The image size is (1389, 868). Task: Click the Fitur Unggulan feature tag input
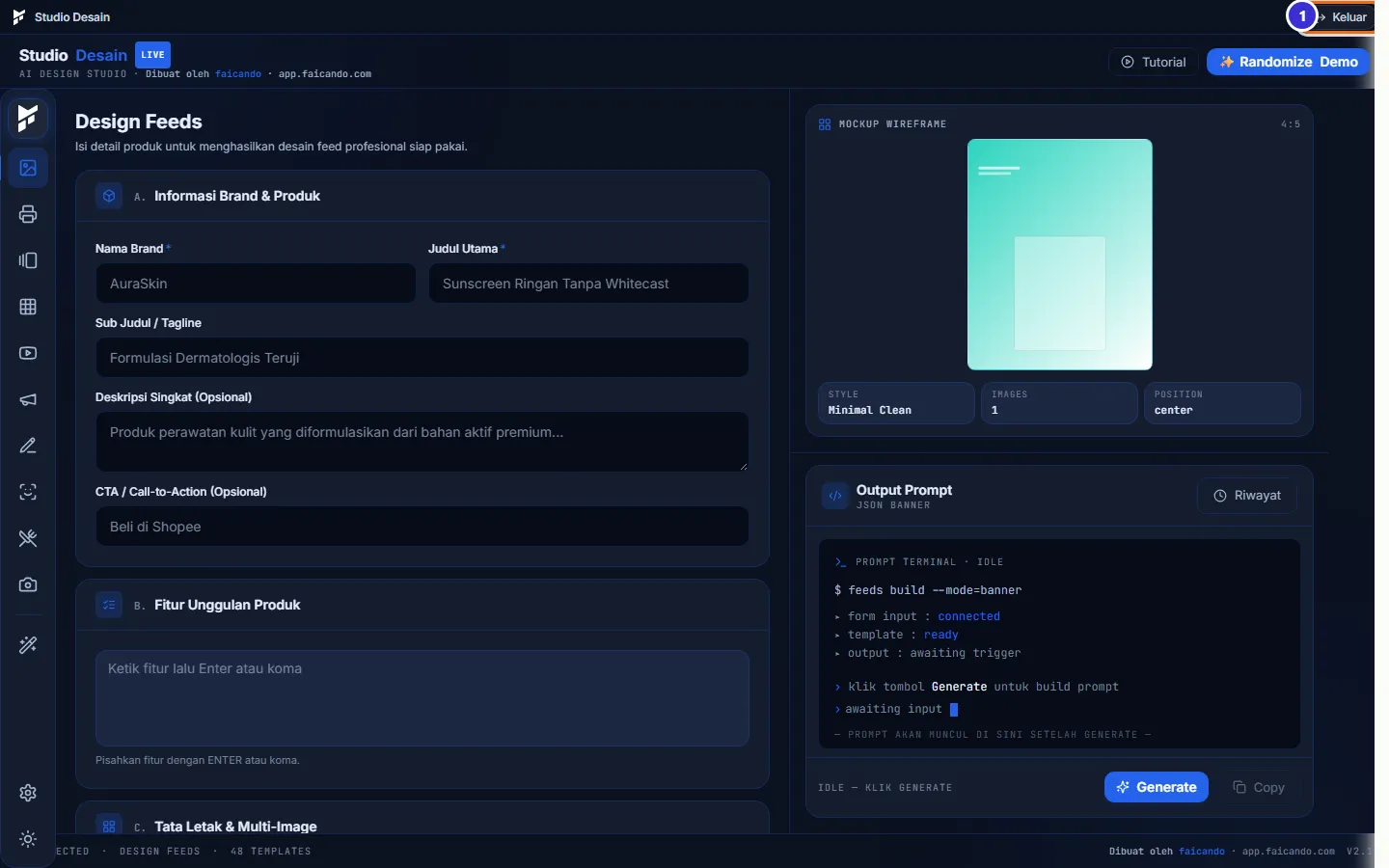pos(422,698)
